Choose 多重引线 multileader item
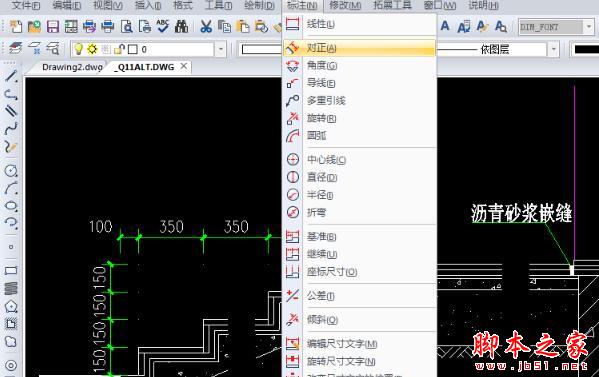The image size is (599, 377). 359,101
